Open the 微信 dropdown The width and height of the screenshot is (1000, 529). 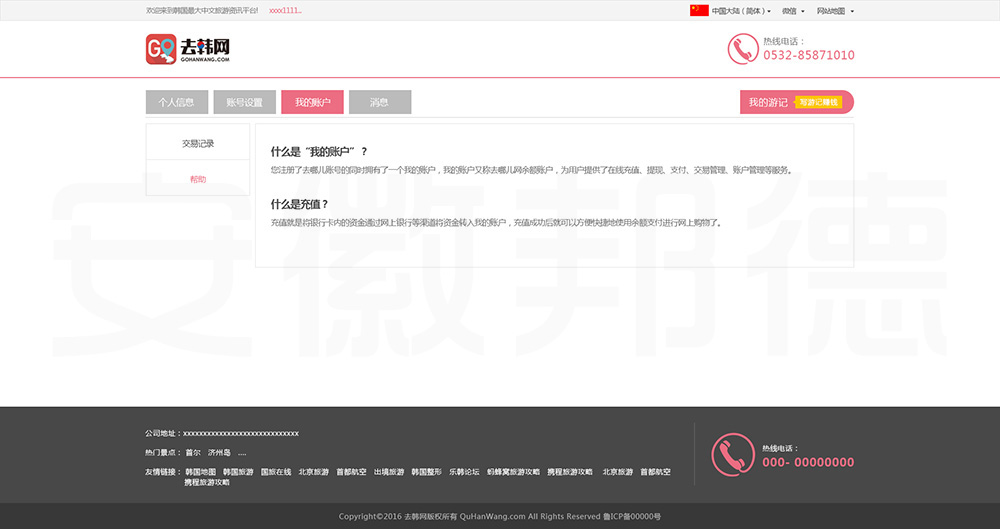(x=793, y=11)
